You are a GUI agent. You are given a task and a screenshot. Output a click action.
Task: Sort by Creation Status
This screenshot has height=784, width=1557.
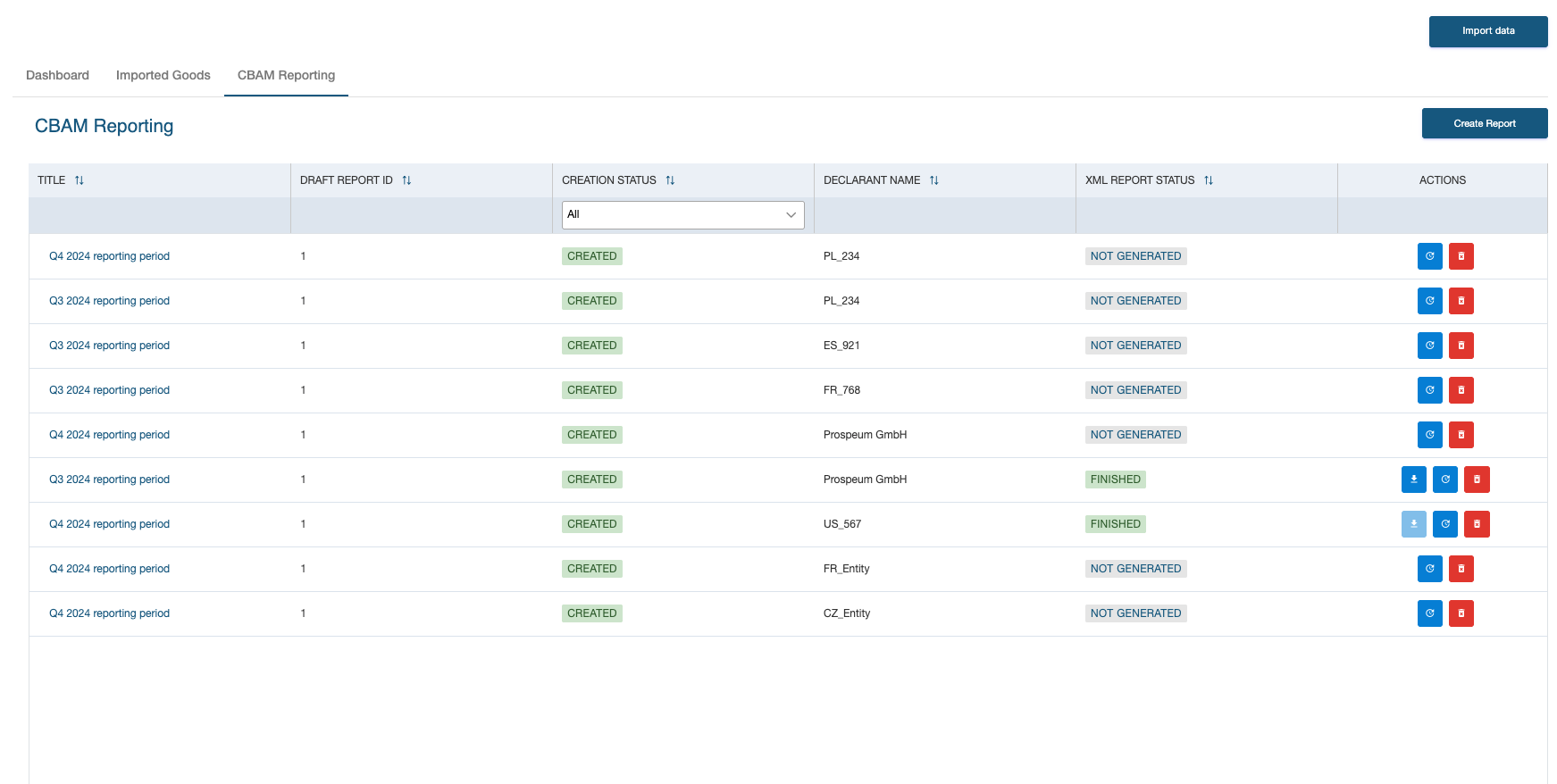coord(670,180)
